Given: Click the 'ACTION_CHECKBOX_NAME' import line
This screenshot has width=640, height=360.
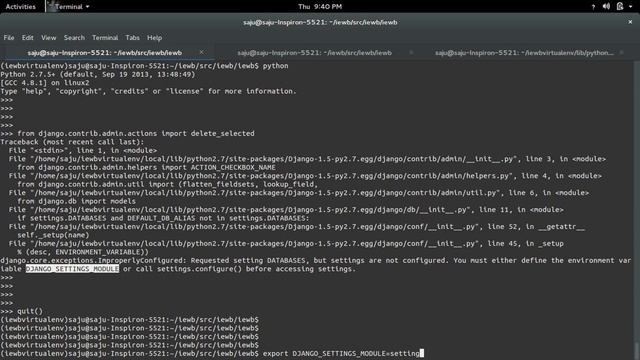Looking at the screenshot, I should pos(147,167).
